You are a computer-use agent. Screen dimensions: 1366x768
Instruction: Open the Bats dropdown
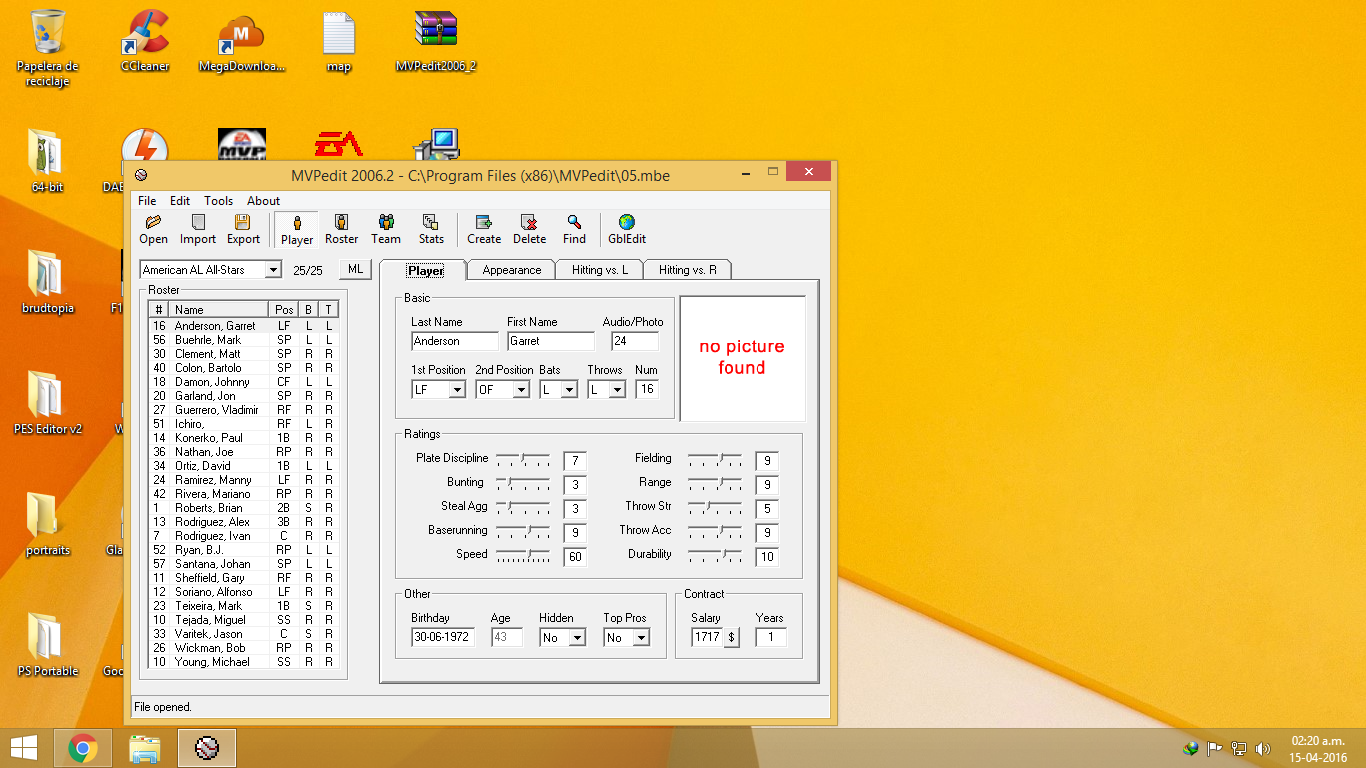coord(569,390)
